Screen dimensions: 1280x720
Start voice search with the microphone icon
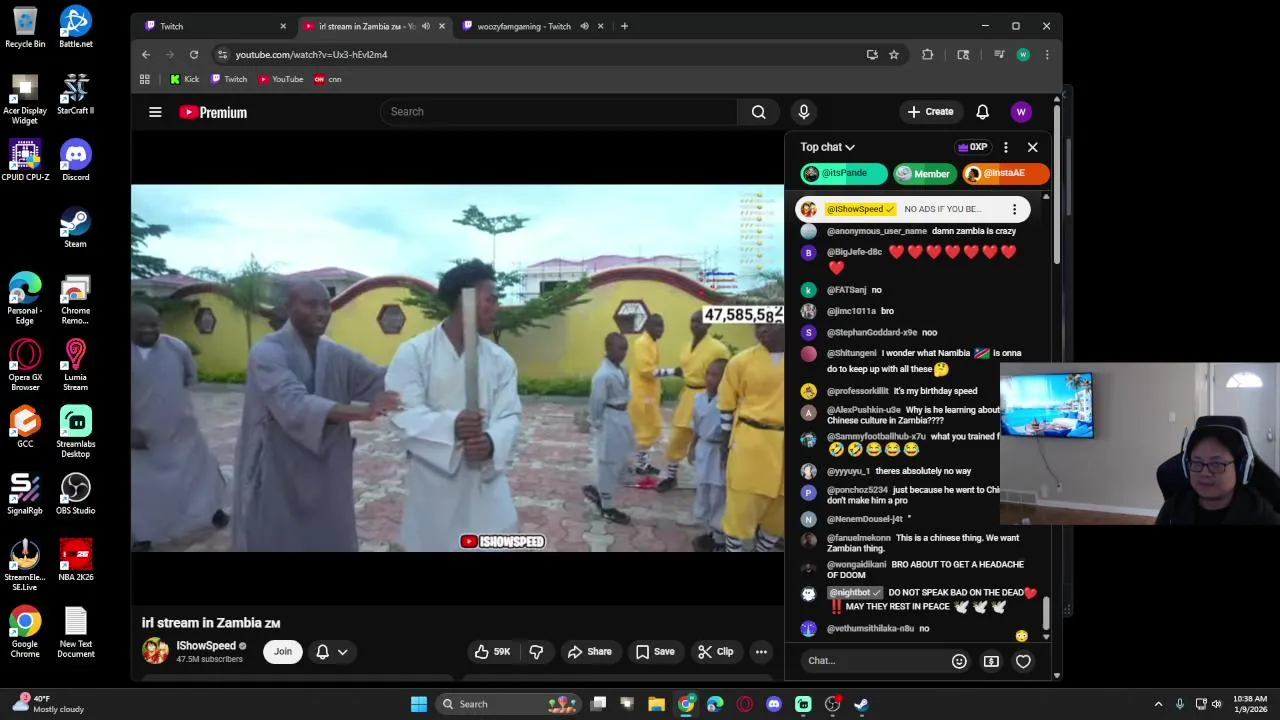click(x=803, y=112)
